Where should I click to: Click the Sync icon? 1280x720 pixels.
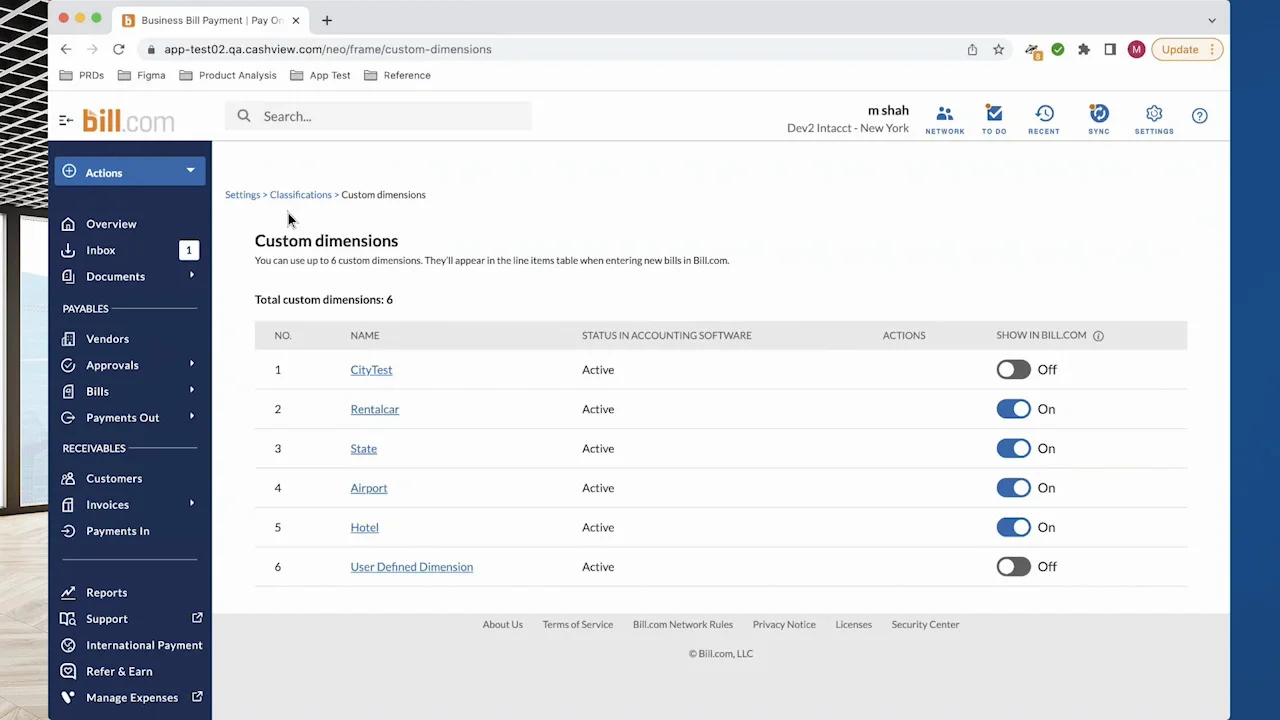pyautogui.click(x=1098, y=118)
